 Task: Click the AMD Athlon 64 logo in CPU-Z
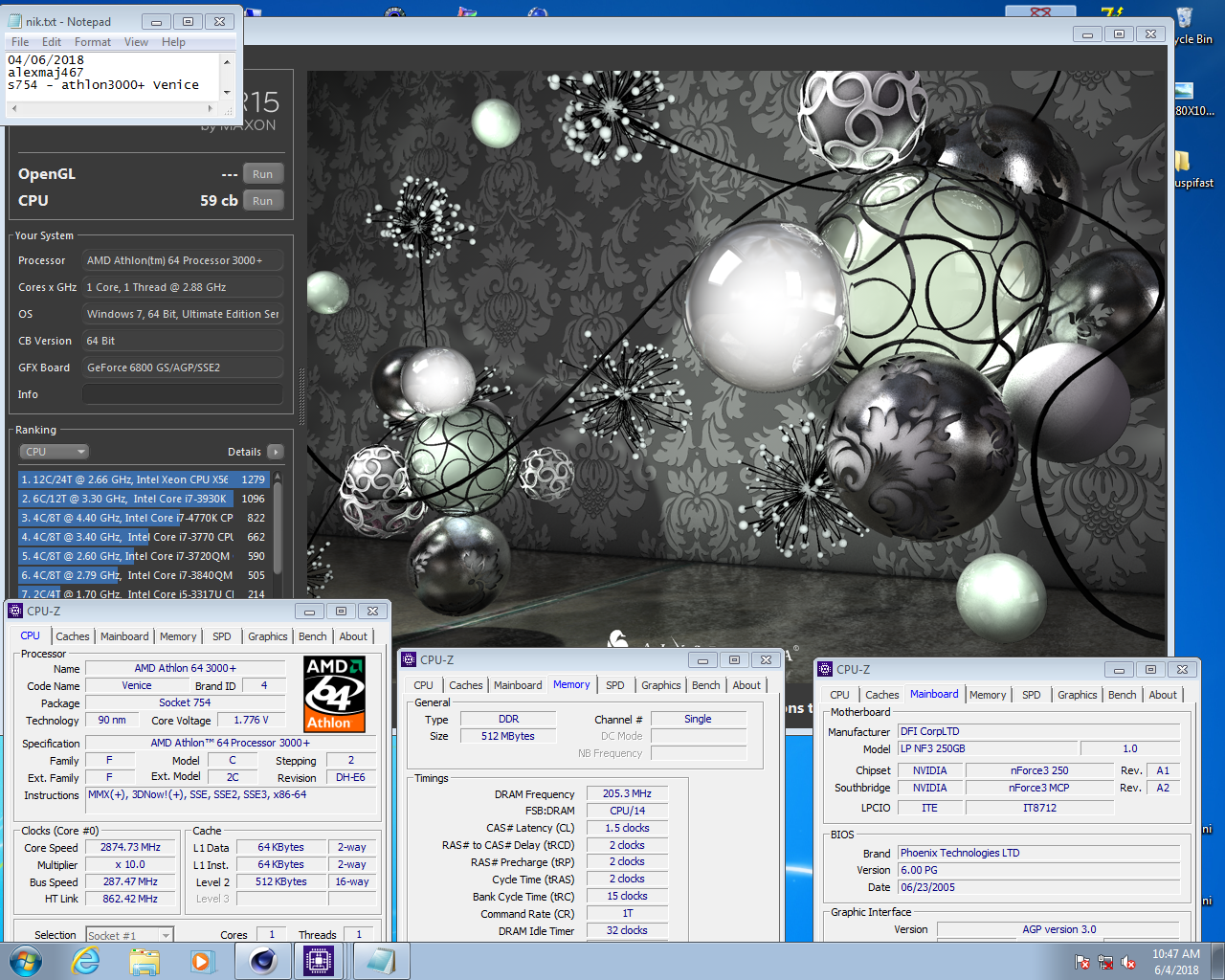coord(334,694)
